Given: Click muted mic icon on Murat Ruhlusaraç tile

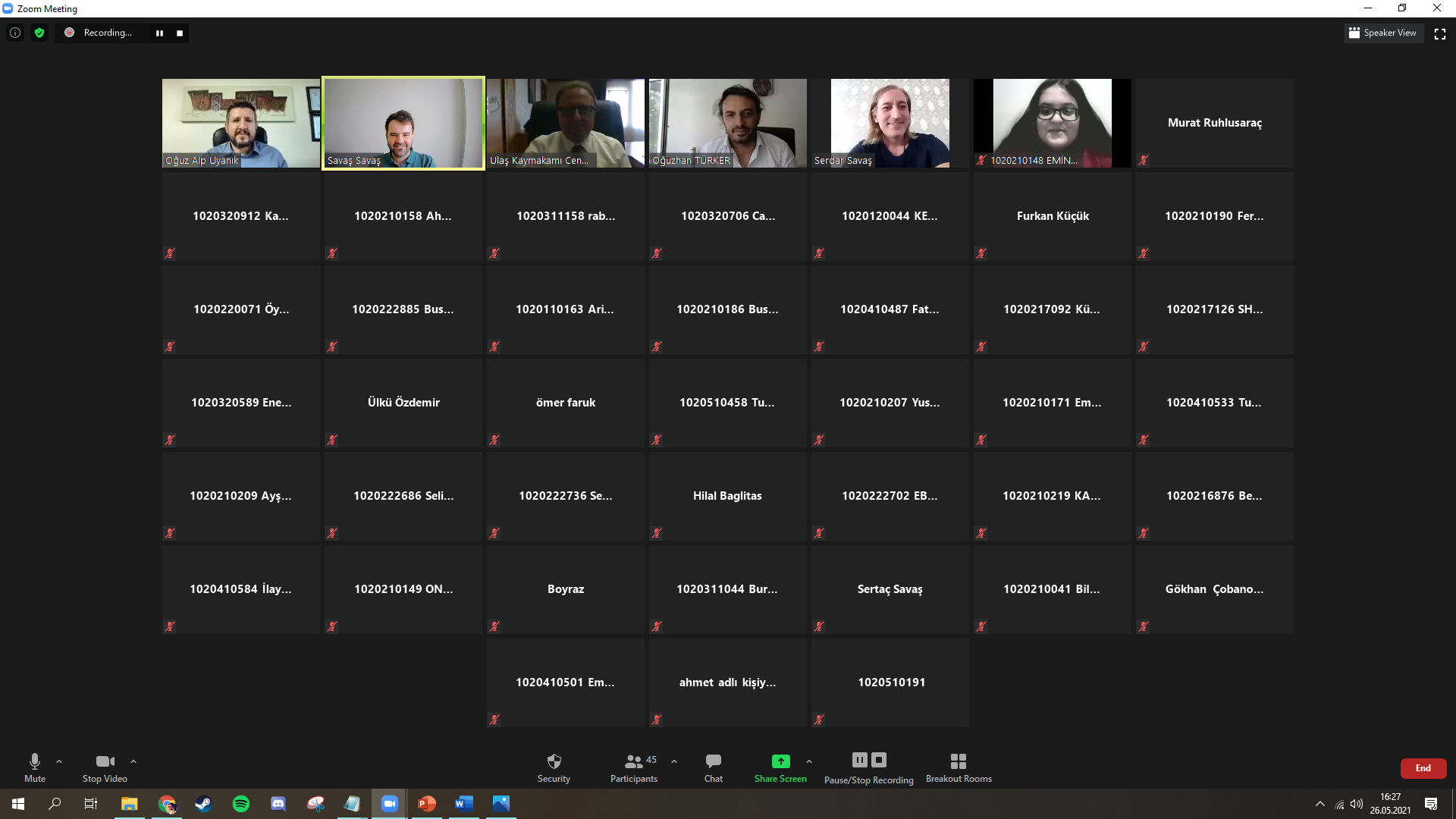Looking at the screenshot, I should click(1144, 160).
